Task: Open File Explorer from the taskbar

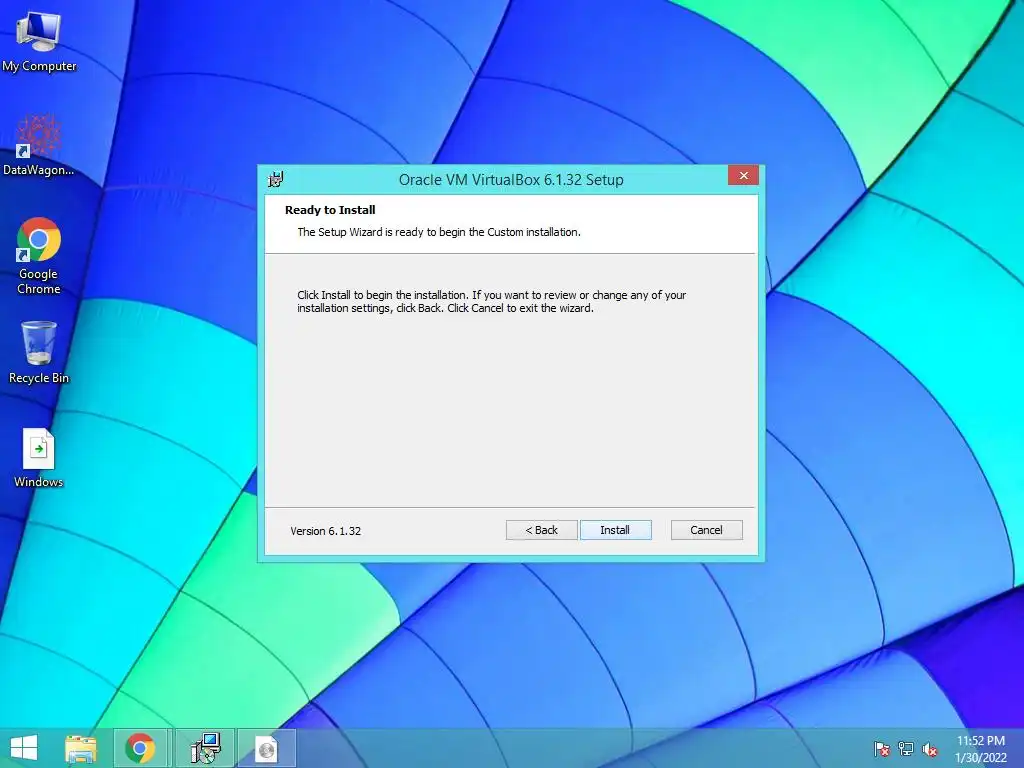Action: click(x=81, y=748)
